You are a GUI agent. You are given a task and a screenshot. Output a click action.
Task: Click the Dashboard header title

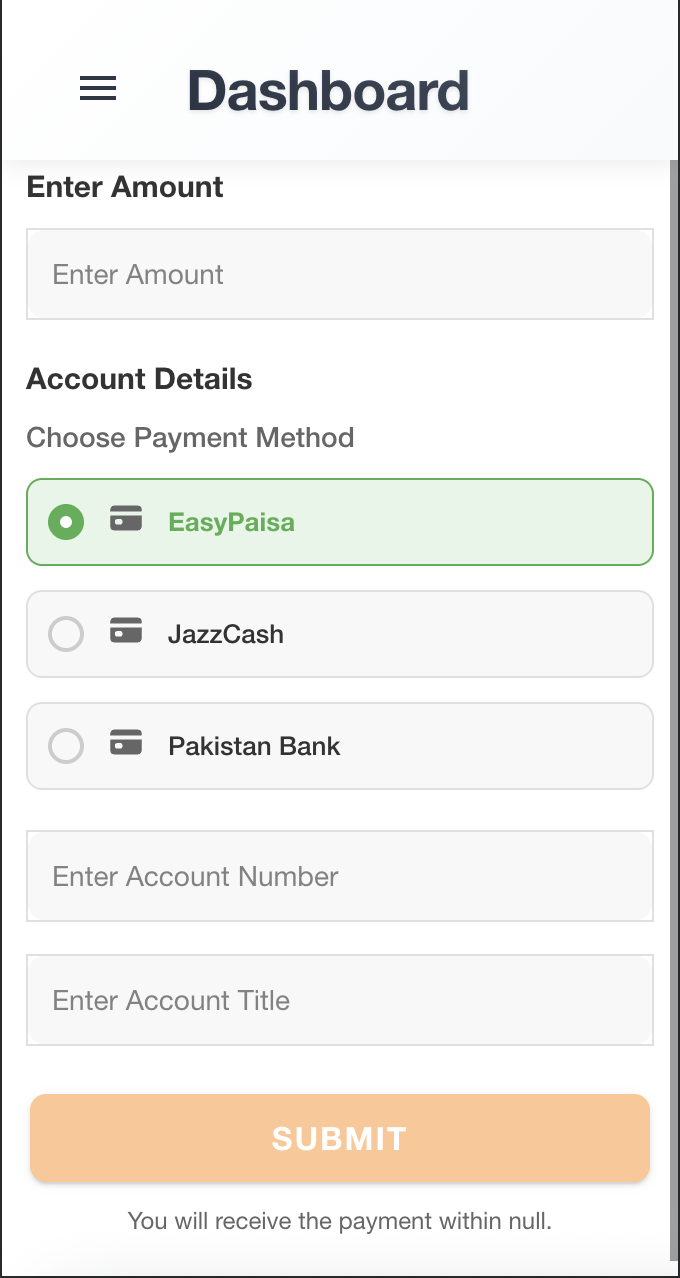(328, 91)
